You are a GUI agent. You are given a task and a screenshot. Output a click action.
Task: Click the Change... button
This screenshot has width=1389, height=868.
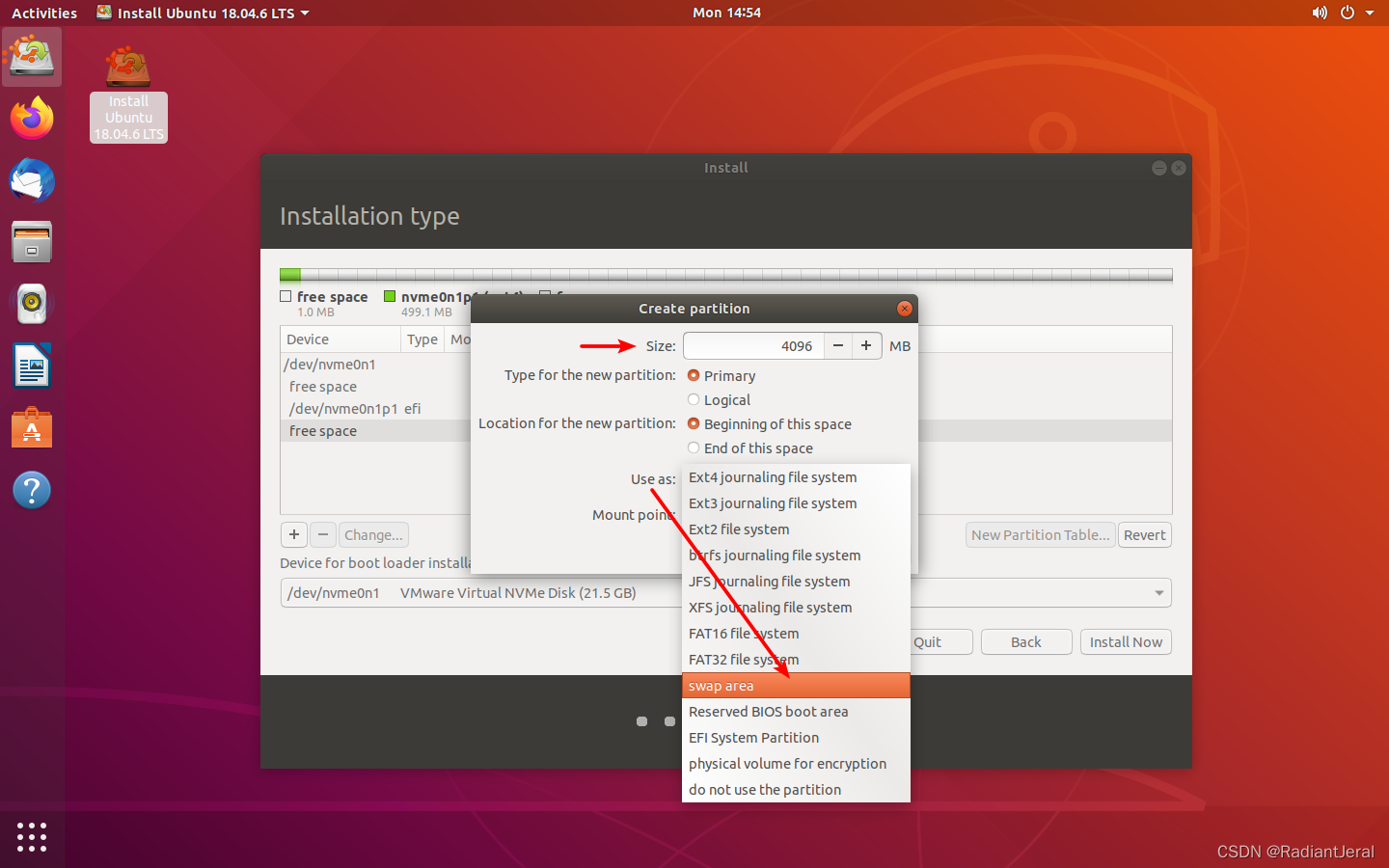coord(373,534)
